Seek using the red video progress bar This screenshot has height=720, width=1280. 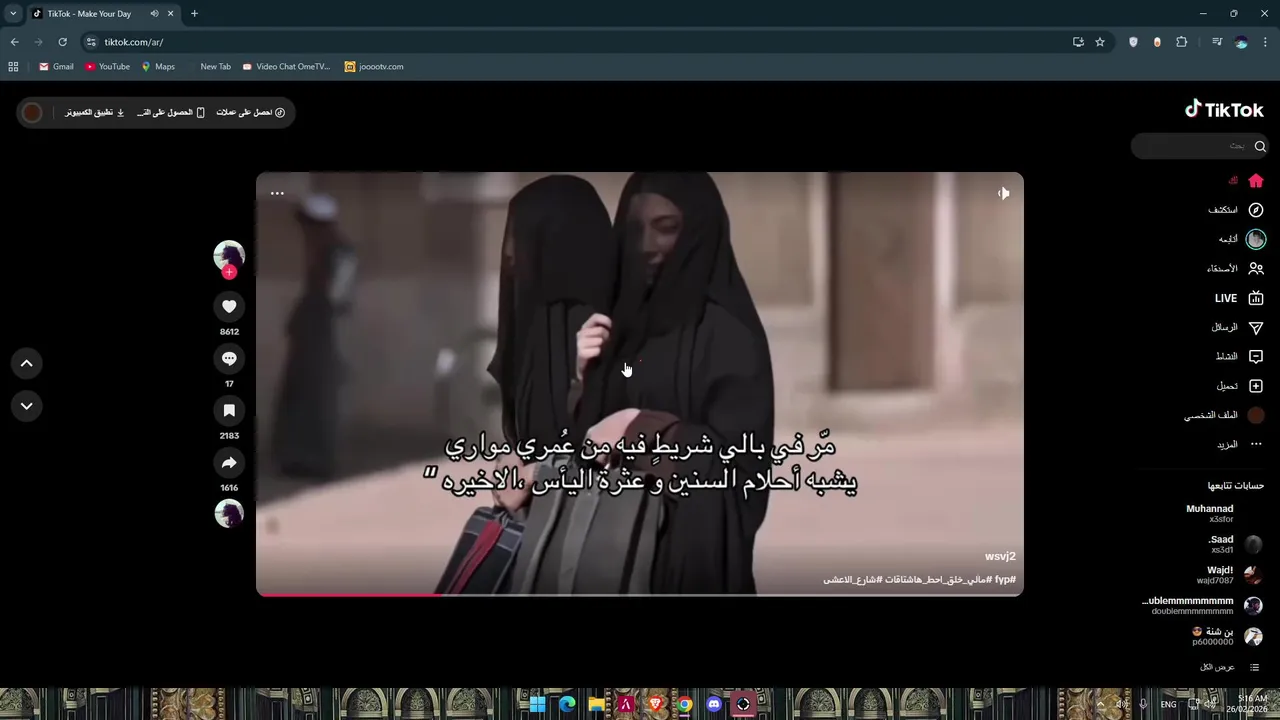click(640, 595)
